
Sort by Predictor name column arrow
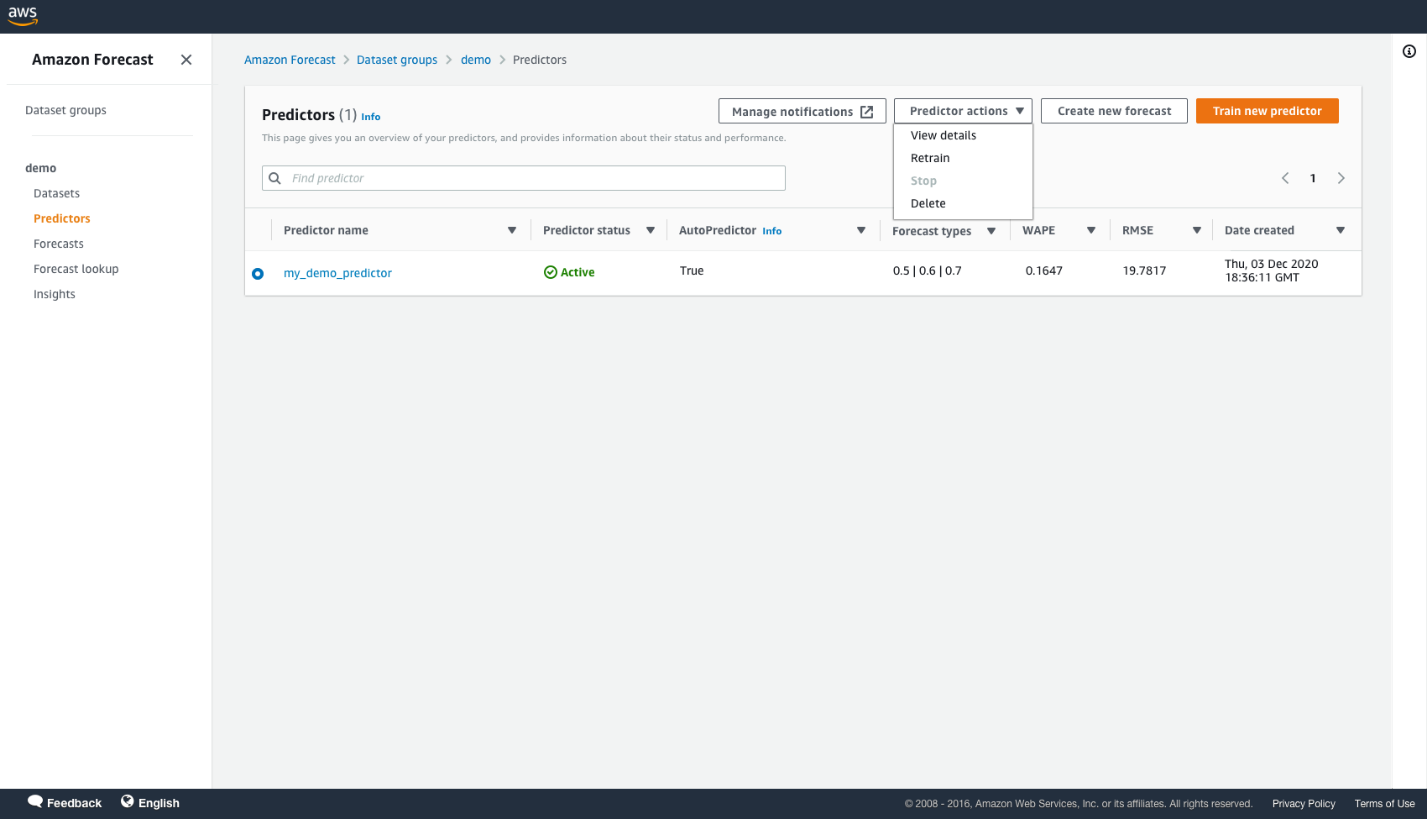(x=512, y=231)
